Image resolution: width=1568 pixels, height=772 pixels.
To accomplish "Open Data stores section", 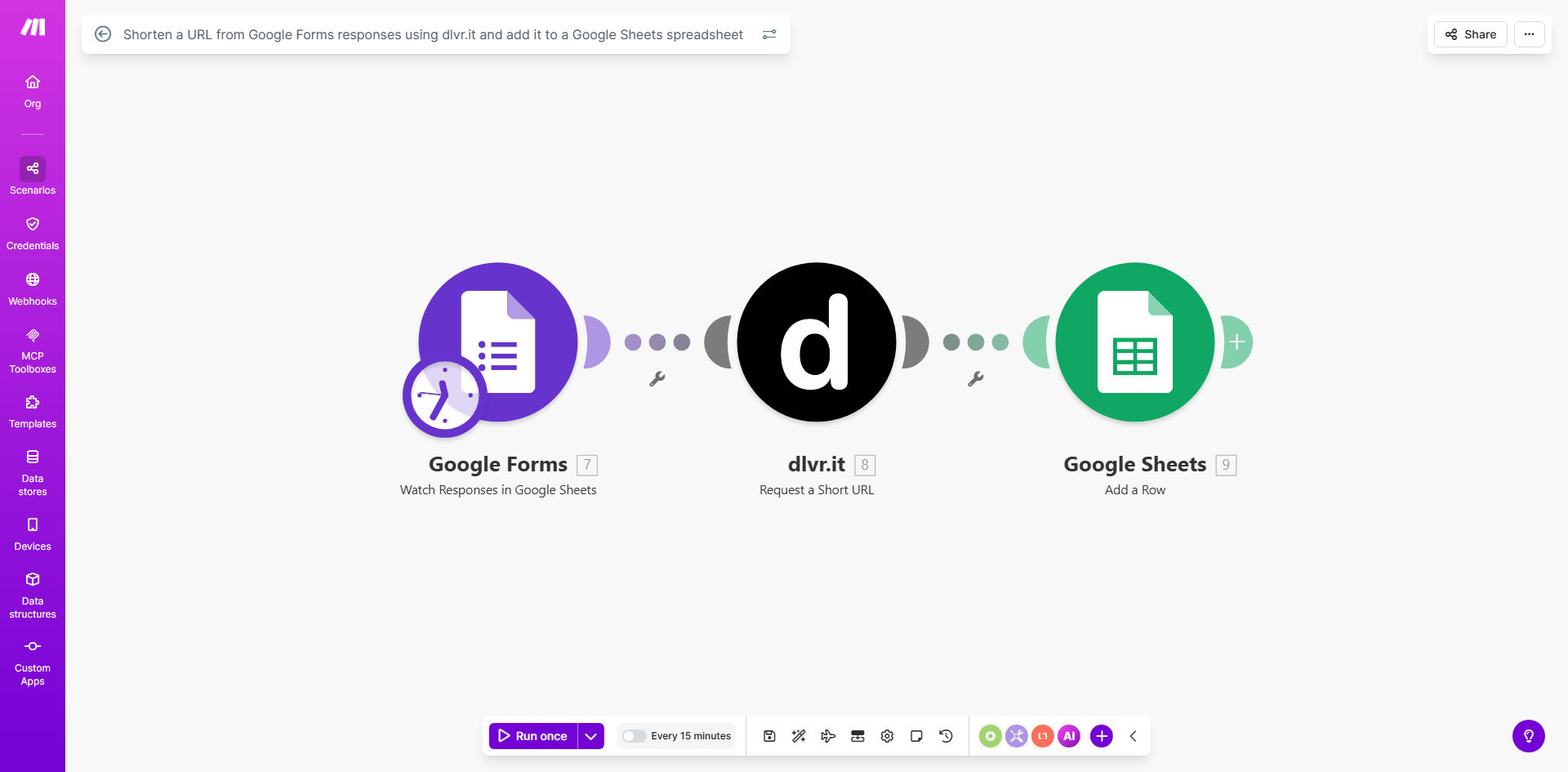I will click(x=33, y=472).
